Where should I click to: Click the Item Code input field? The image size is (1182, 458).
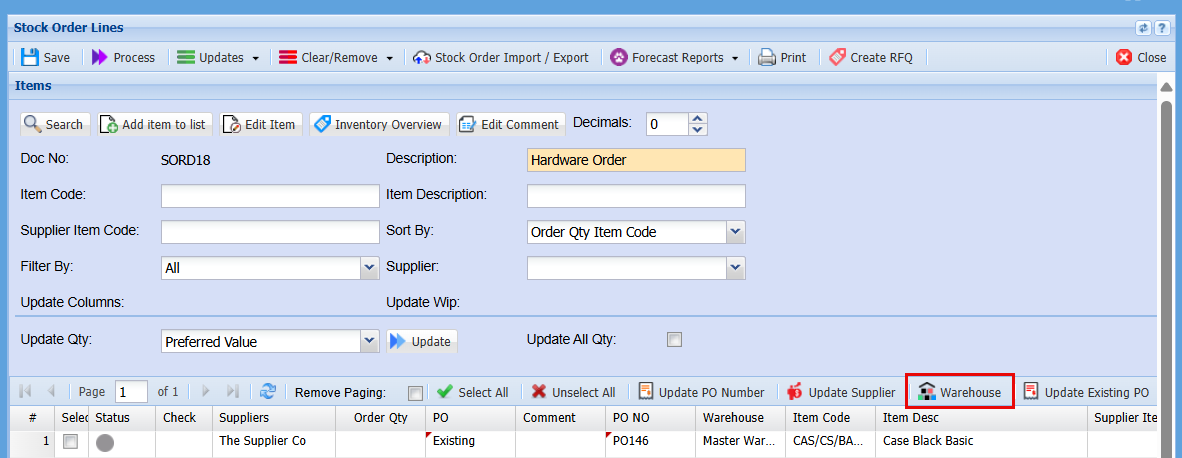point(270,196)
